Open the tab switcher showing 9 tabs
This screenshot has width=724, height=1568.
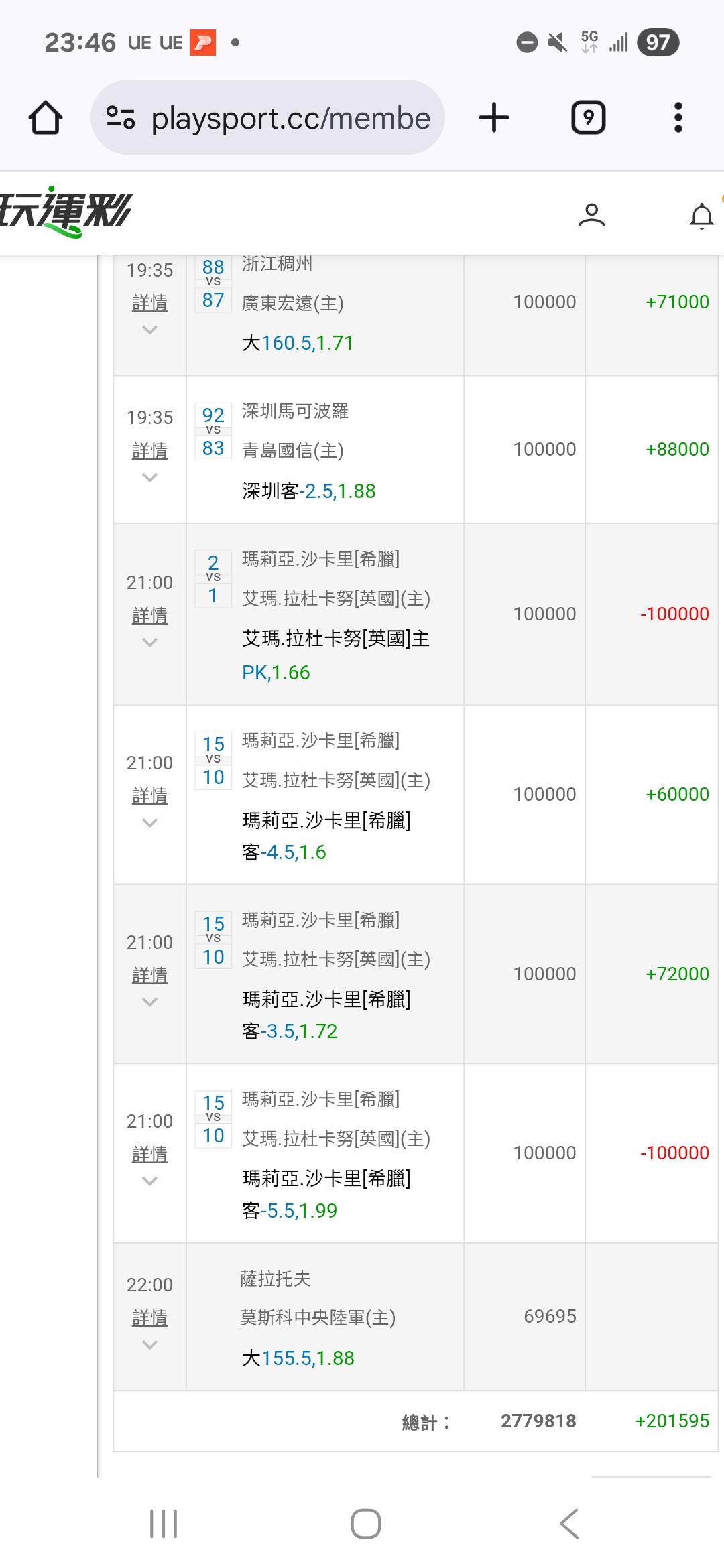588,118
